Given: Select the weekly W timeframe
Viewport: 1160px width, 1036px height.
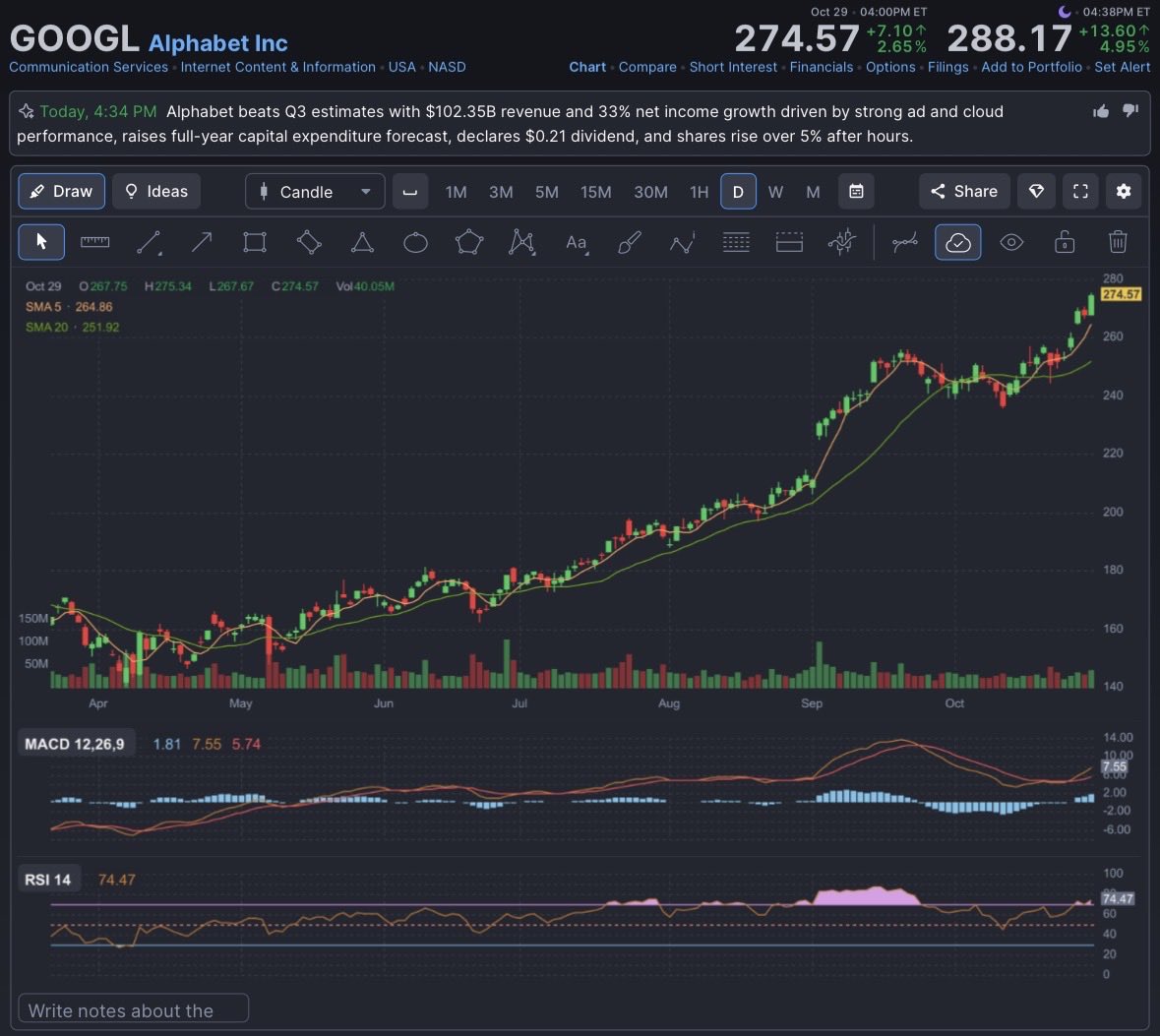Looking at the screenshot, I should (775, 193).
